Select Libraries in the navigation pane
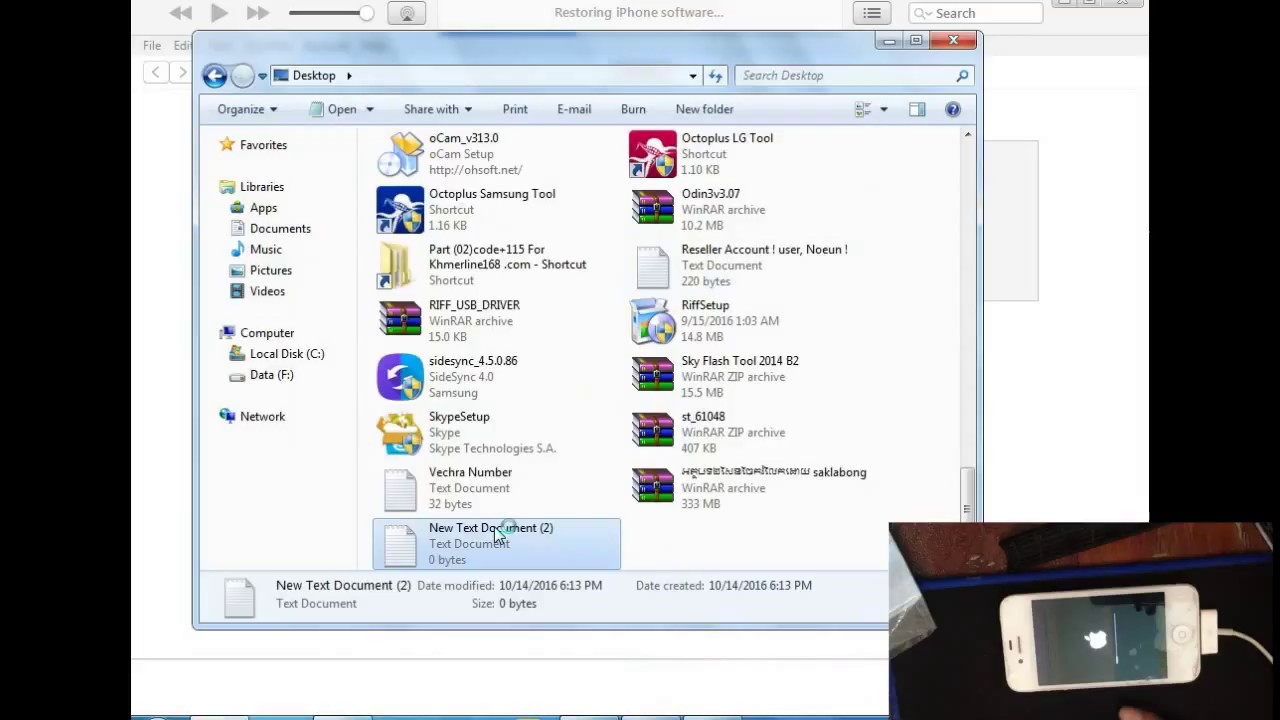The image size is (1280, 720). 262,187
